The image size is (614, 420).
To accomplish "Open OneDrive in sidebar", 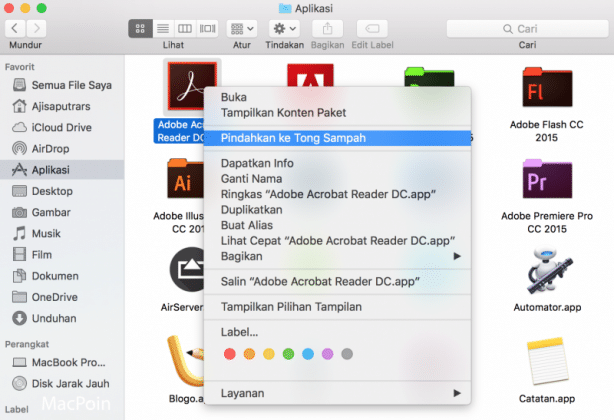I will pyautogui.click(x=62, y=297).
